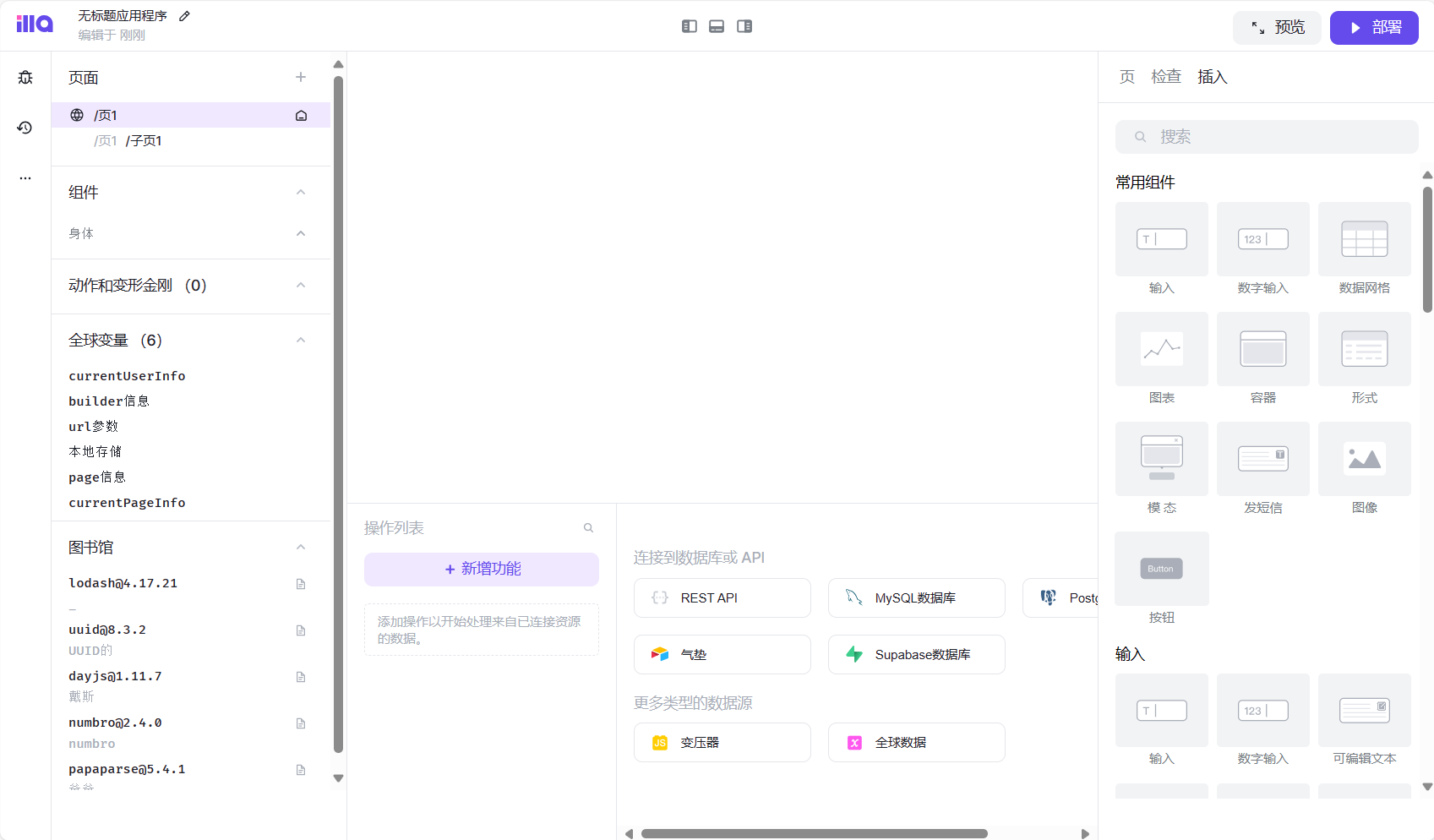Switch to the 页 tab

point(1126,77)
